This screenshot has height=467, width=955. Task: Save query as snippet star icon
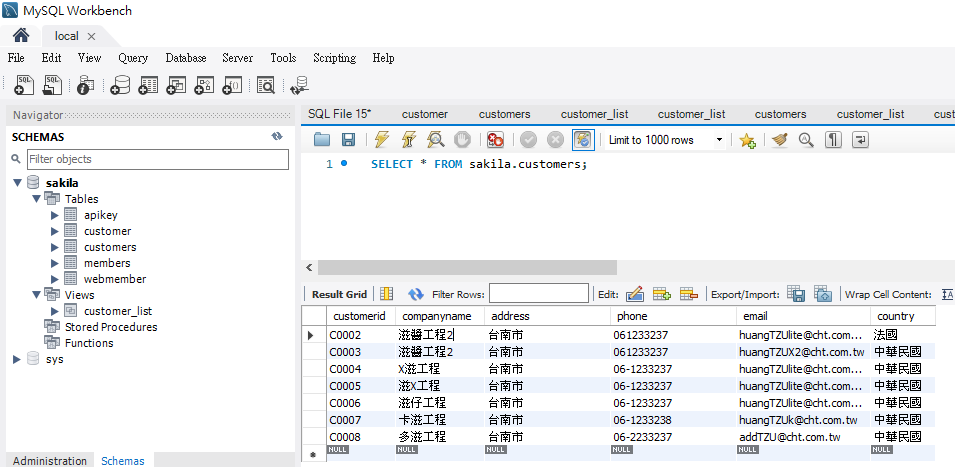(747, 141)
